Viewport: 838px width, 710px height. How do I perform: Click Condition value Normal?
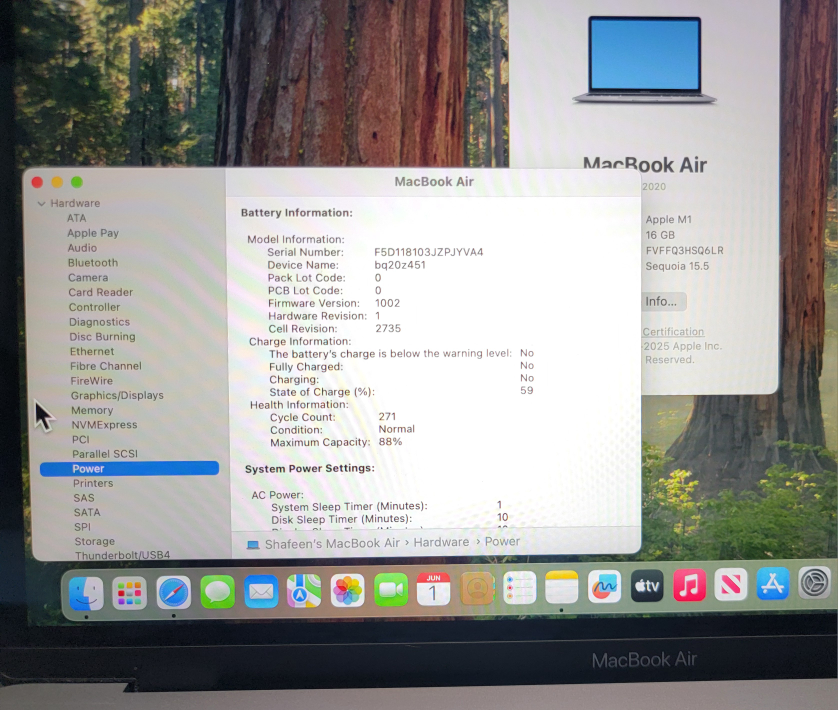click(397, 429)
